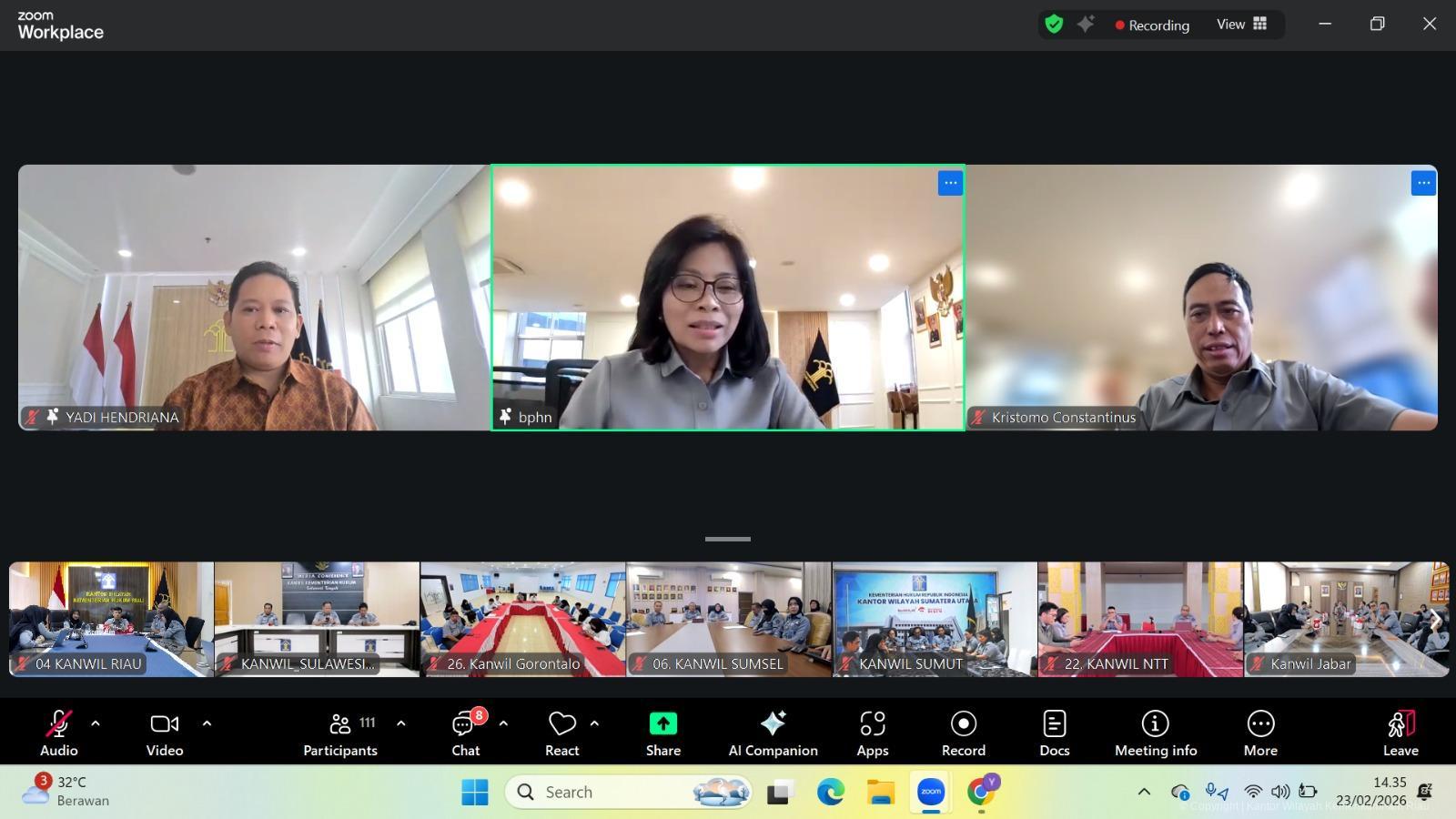Select the KANWIL SUMUT video thumbnail
Screen dimensions: 1456x819
(935, 619)
